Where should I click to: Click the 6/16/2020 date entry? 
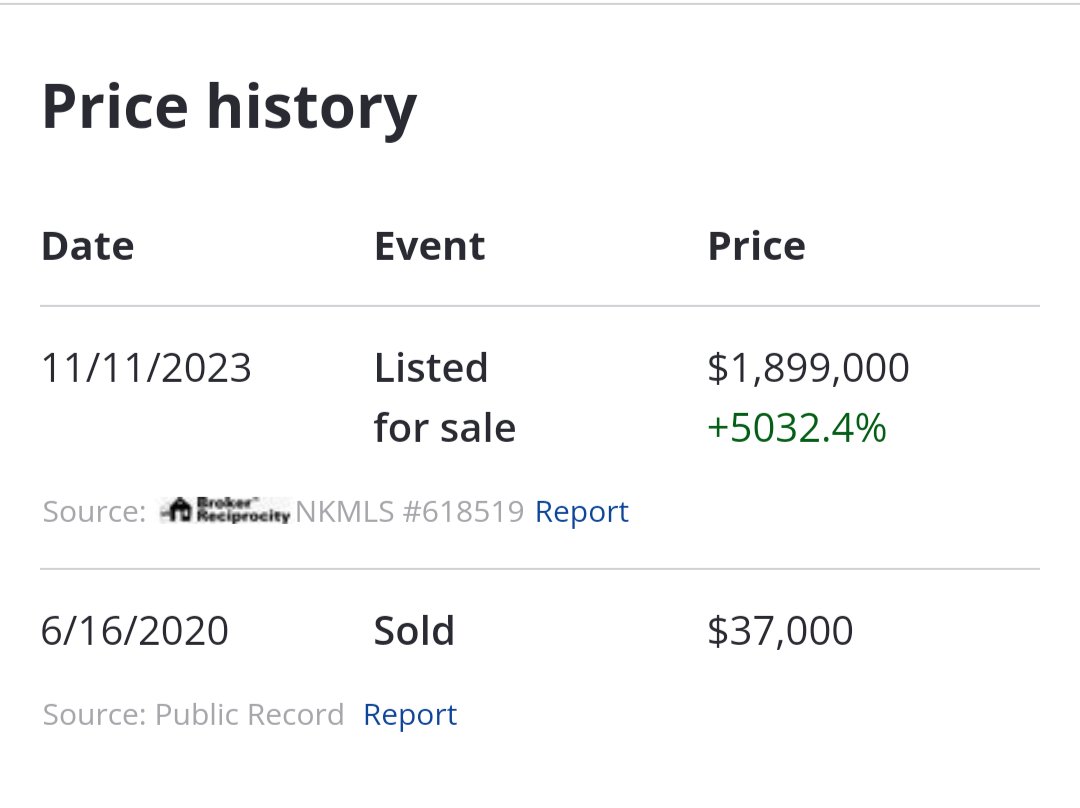click(x=134, y=631)
